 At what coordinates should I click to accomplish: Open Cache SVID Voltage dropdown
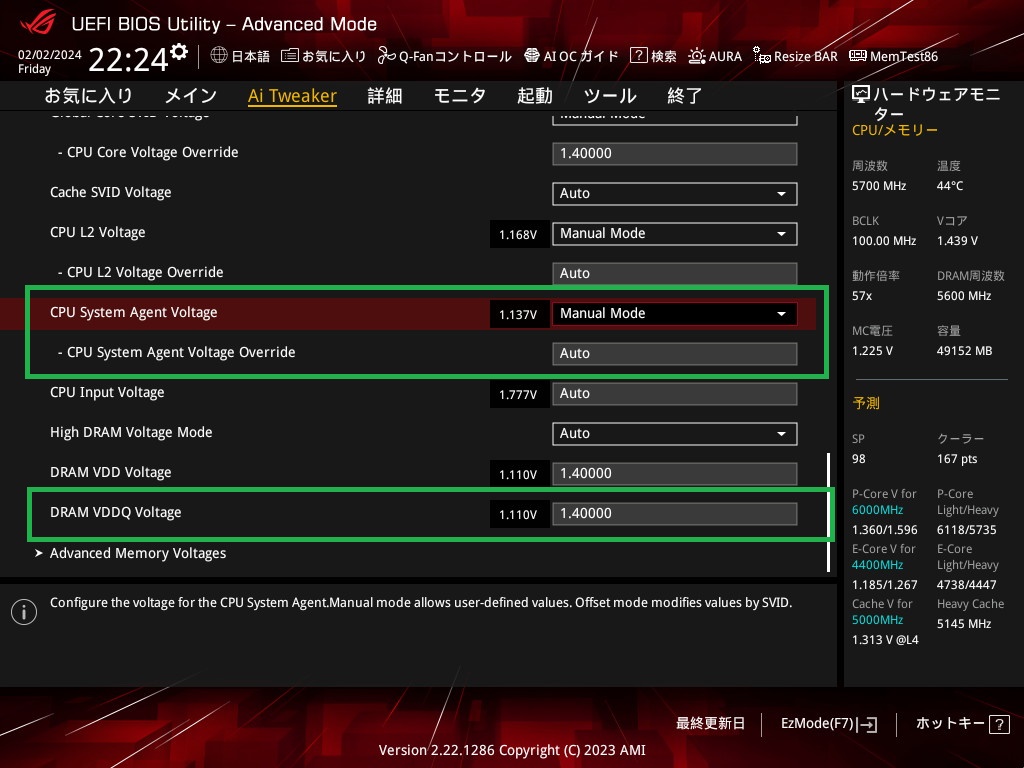point(675,193)
